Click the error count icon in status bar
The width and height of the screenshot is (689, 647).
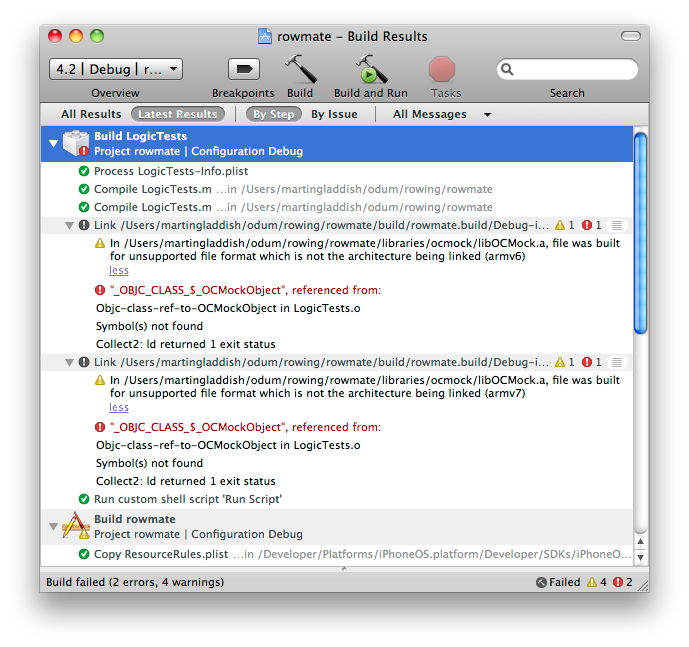point(617,582)
